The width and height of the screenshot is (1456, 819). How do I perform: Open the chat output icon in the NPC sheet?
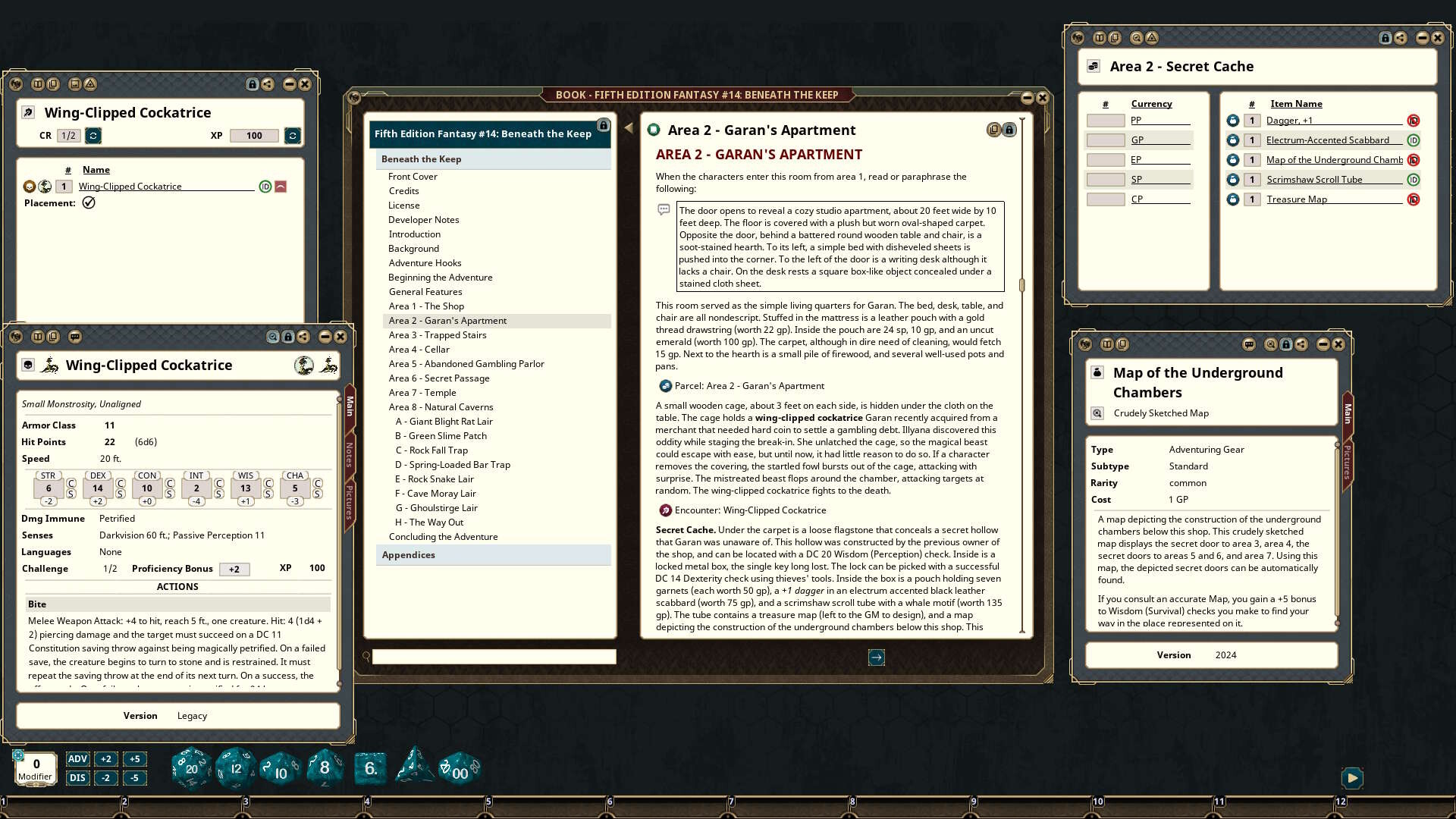point(75,337)
